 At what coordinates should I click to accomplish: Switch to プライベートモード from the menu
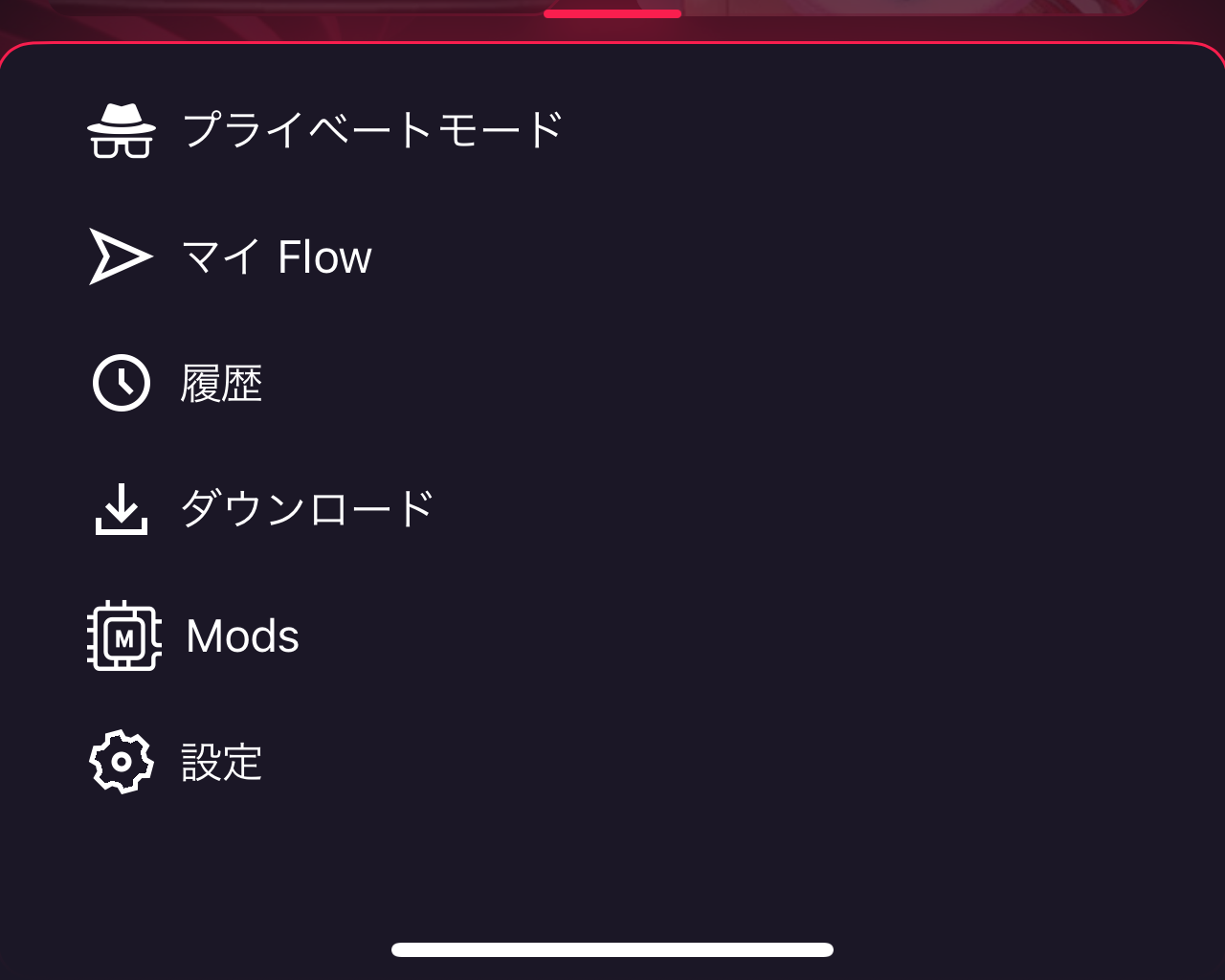(372, 127)
